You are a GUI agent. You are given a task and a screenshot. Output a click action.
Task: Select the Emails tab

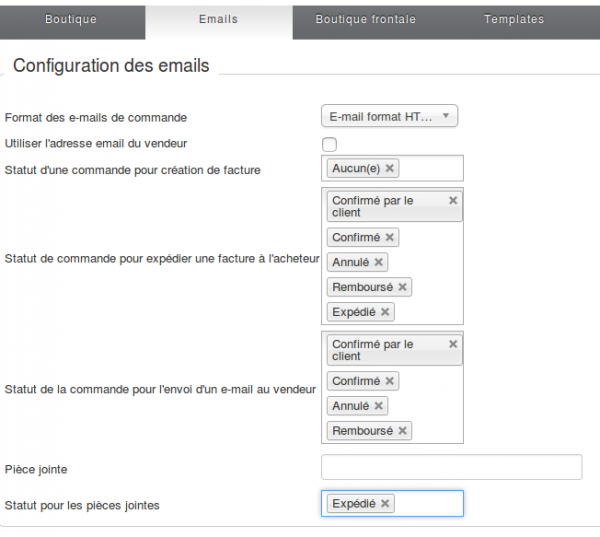pyautogui.click(x=218, y=19)
